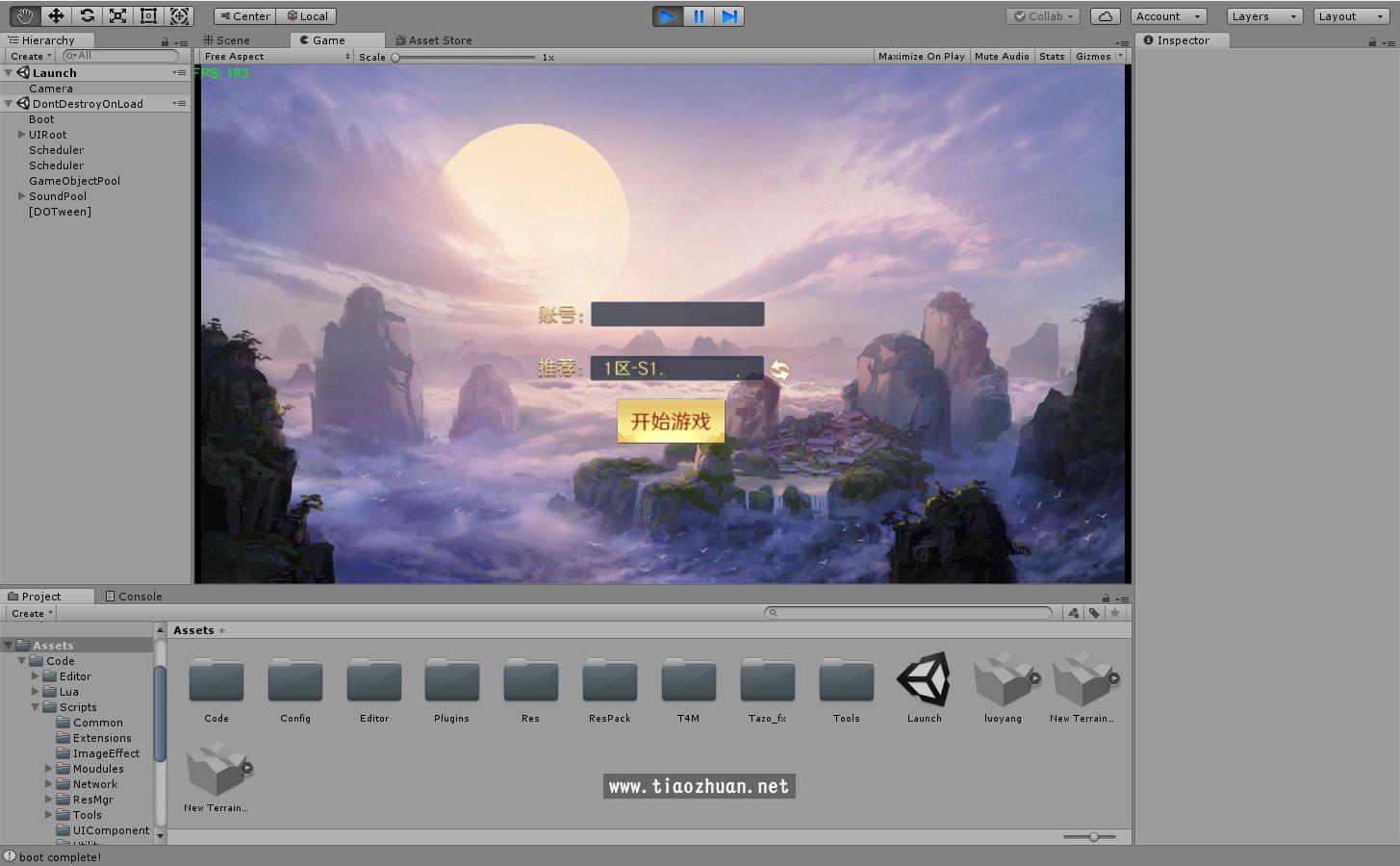Switch to the Console tab
This screenshot has width=1400, height=866.
(134, 597)
